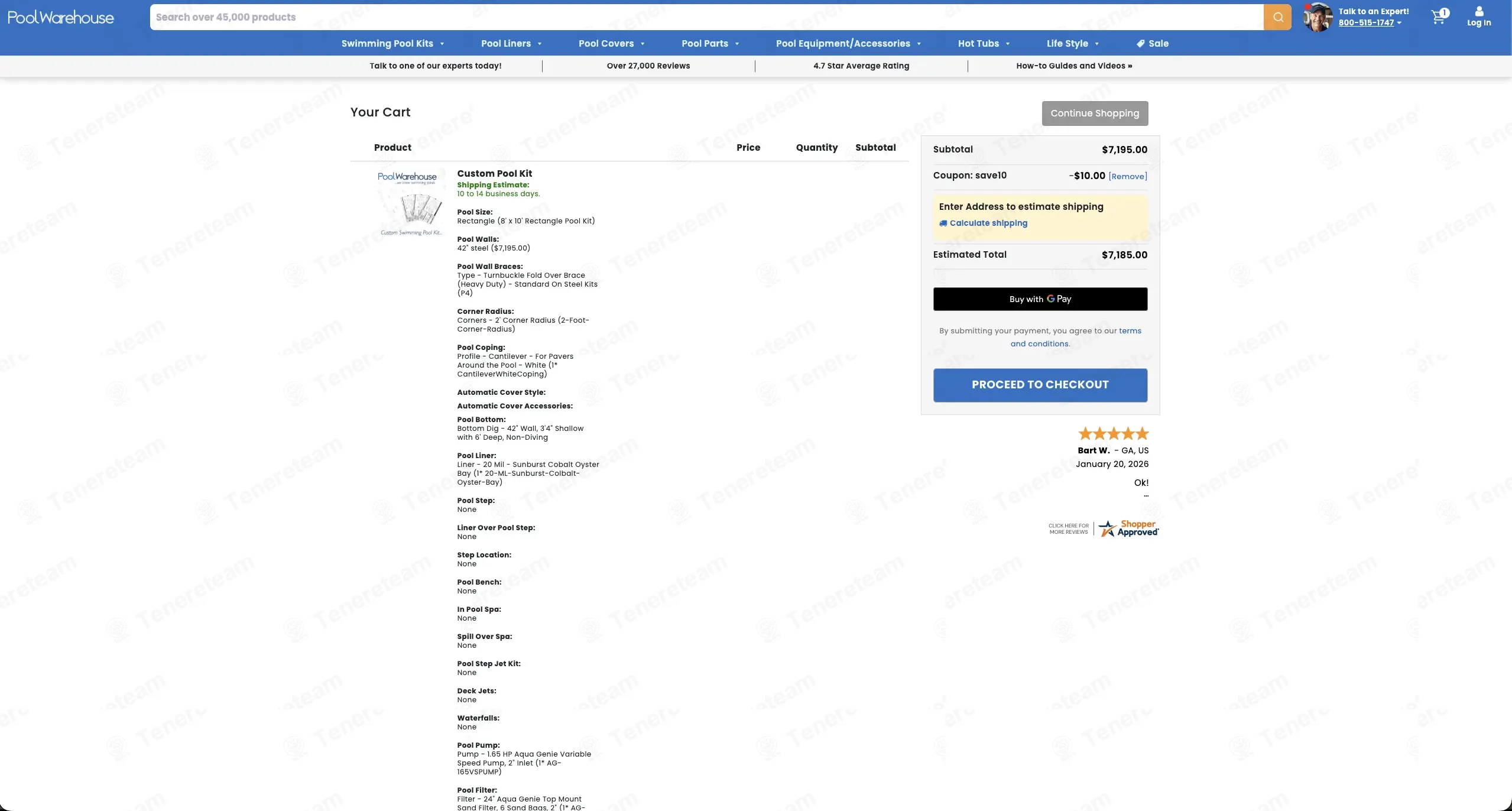Click the Subtotal $7,195.00 amount
The image size is (1512, 811).
click(x=1124, y=150)
